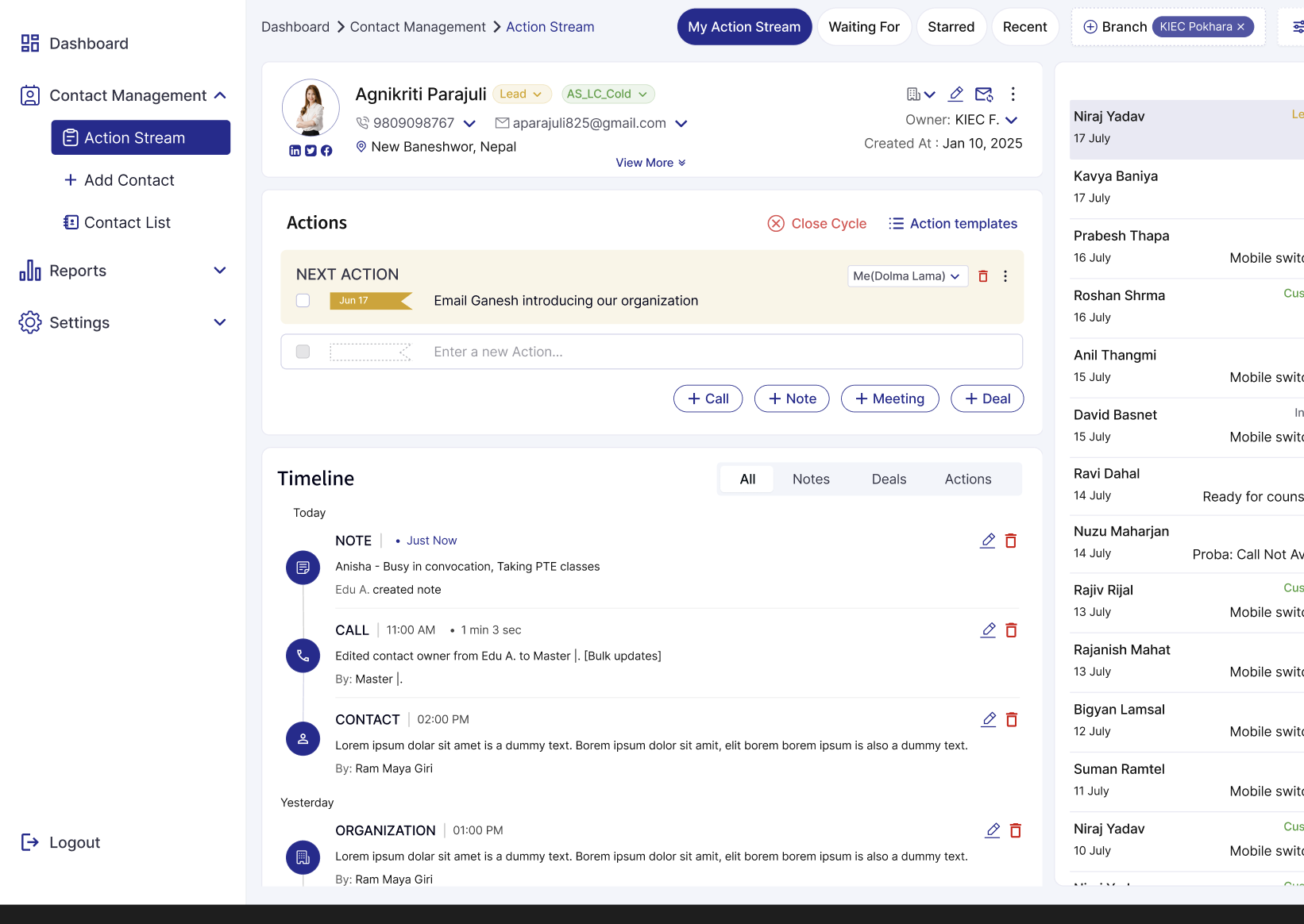Open the Me(Dolma Lama) assignee dropdown
1304x924 pixels.
tap(908, 276)
